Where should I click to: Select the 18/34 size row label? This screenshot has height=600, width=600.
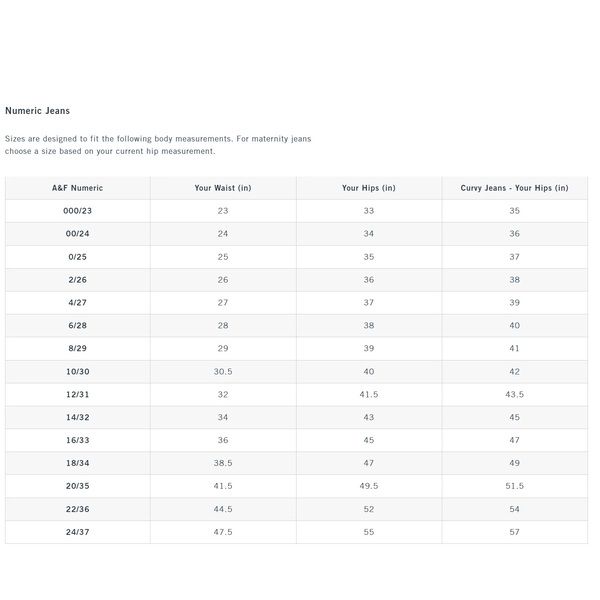click(77, 464)
